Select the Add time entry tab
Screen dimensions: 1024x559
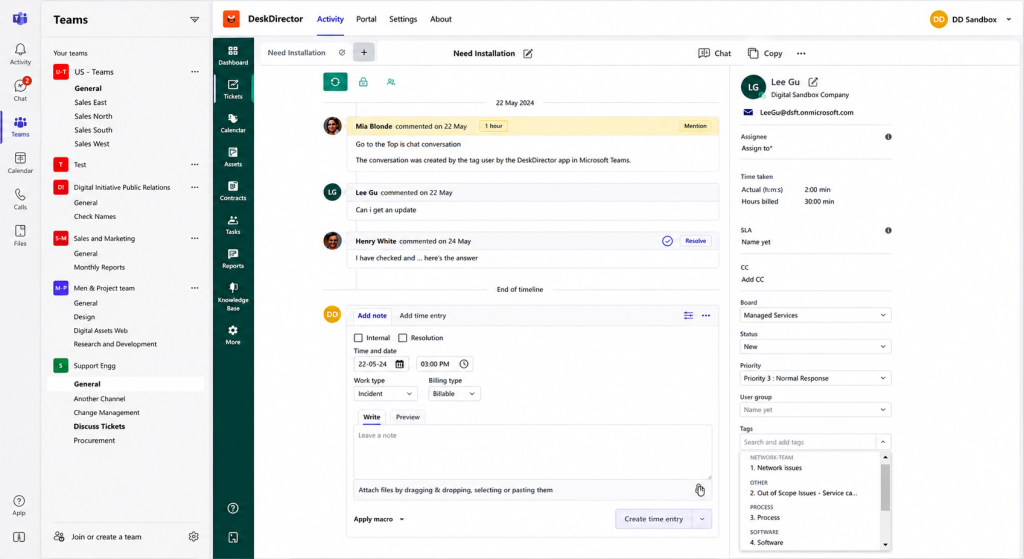(423, 315)
